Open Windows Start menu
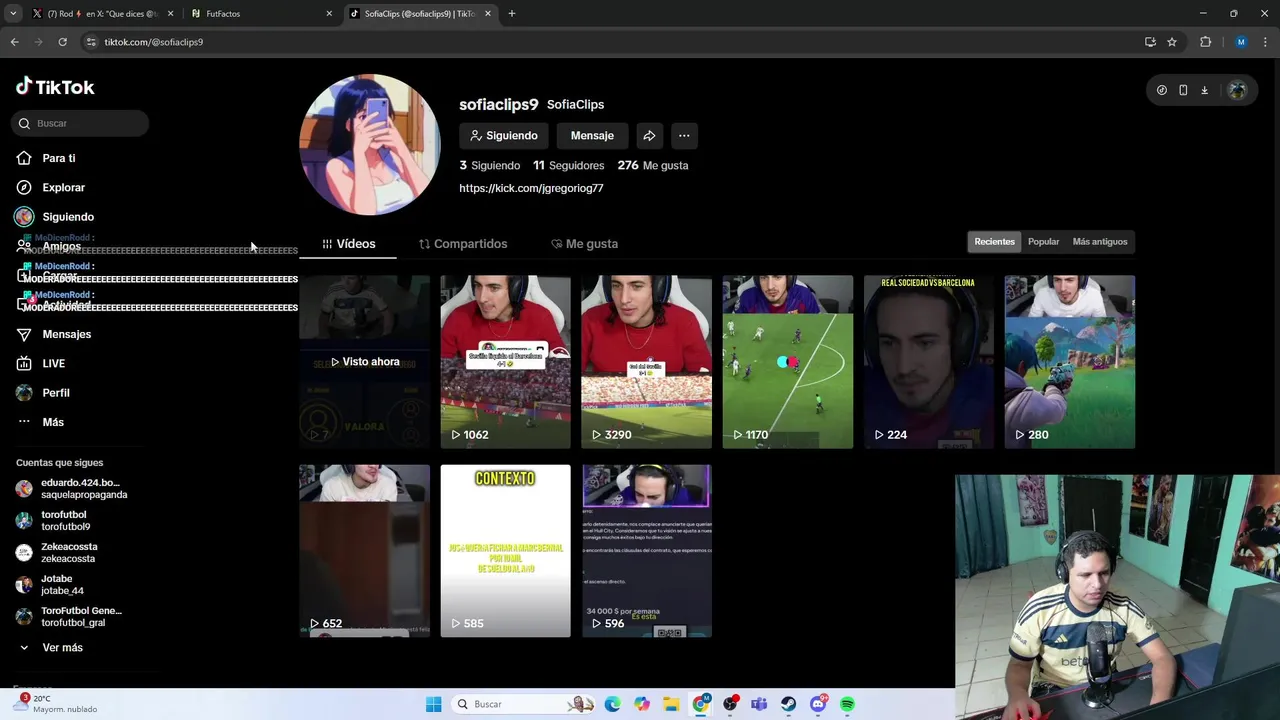This screenshot has width=1280, height=720. coord(433,704)
